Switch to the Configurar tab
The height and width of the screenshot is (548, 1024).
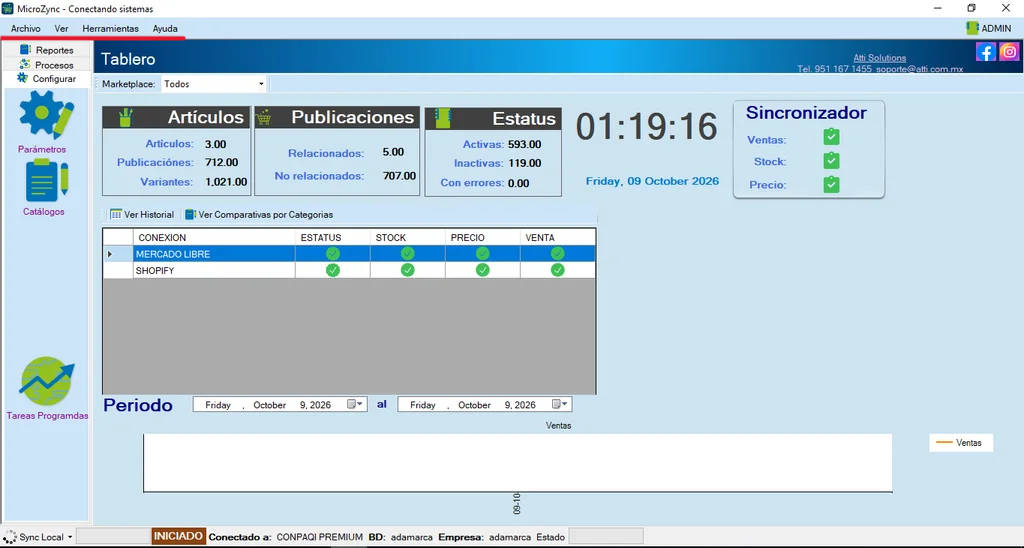(x=47, y=78)
